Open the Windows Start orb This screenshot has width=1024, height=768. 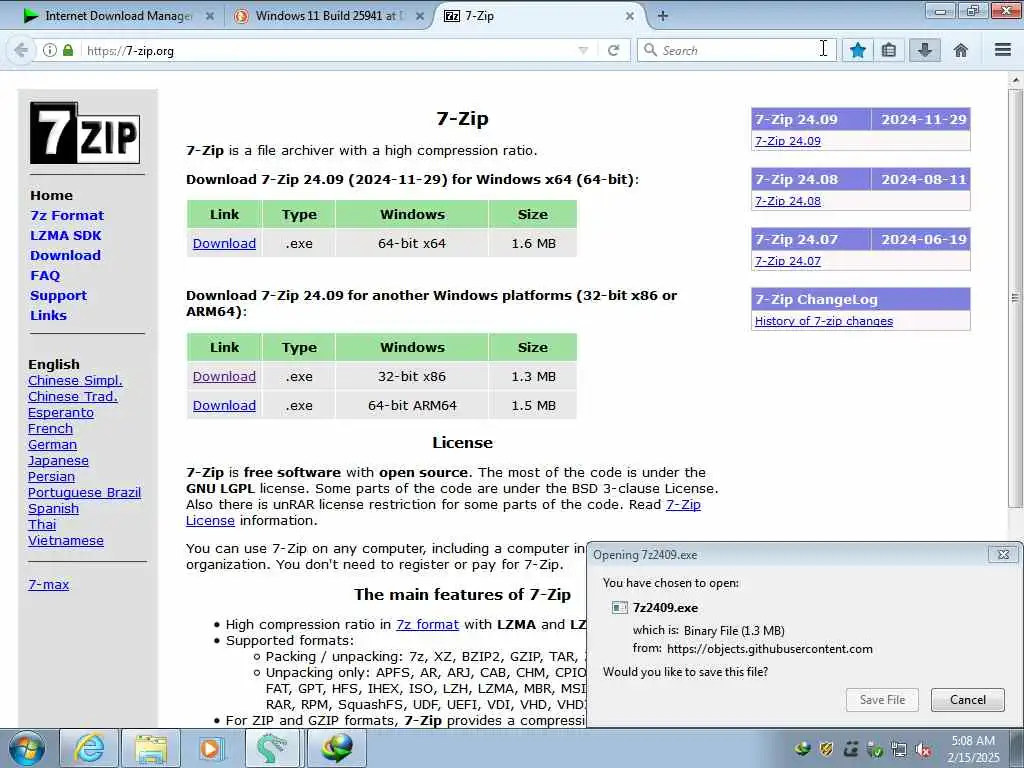tap(27, 748)
